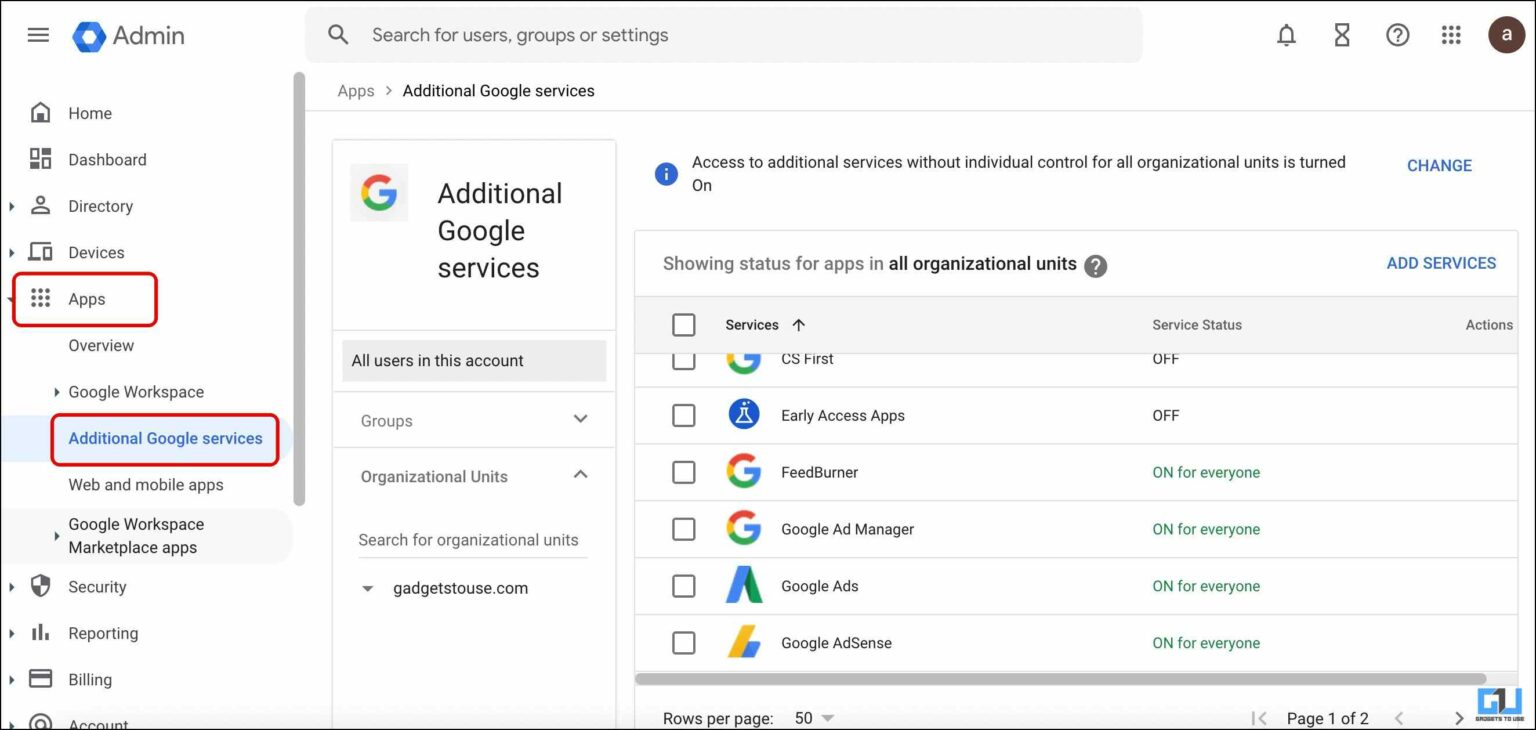Click the Early Access Apps flask icon
The width and height of the screenshot is (1536, 730).
pyautogui.click(x=743, y=415)
